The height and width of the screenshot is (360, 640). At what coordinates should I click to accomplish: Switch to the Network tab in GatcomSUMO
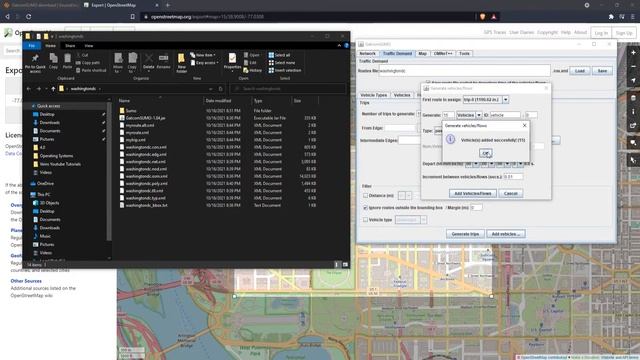tap(367, 53)
